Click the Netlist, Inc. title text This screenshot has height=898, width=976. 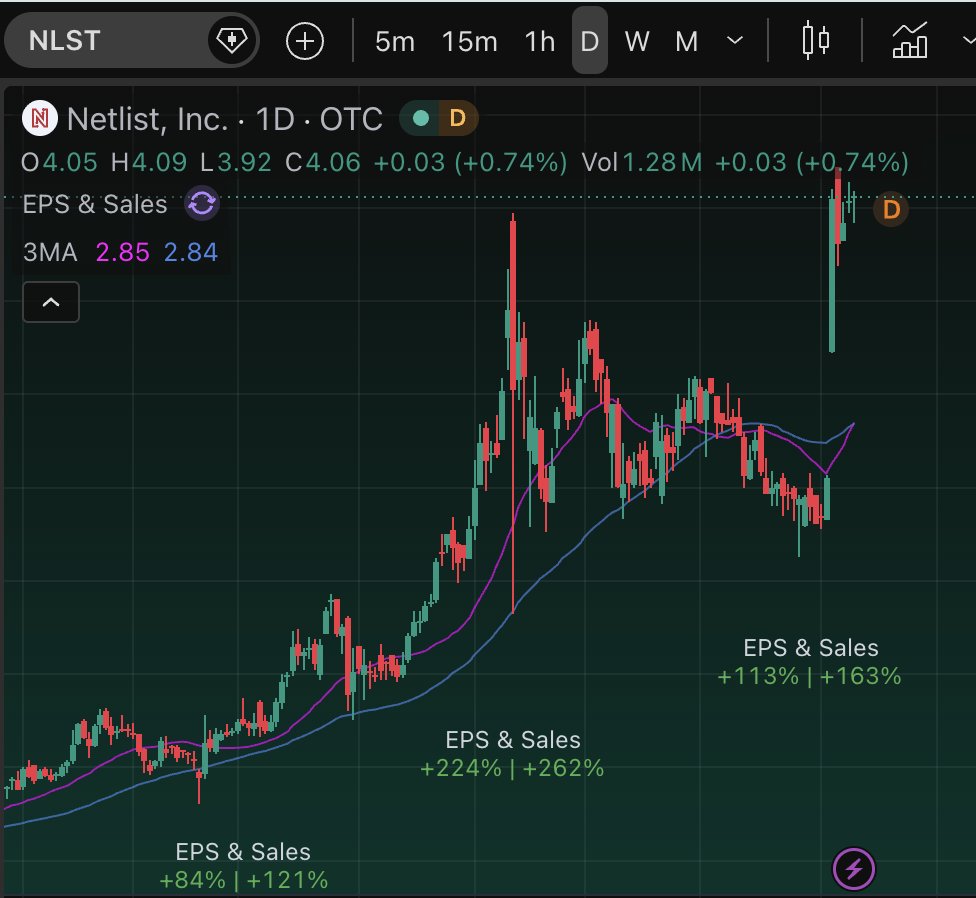click(148, 119)
